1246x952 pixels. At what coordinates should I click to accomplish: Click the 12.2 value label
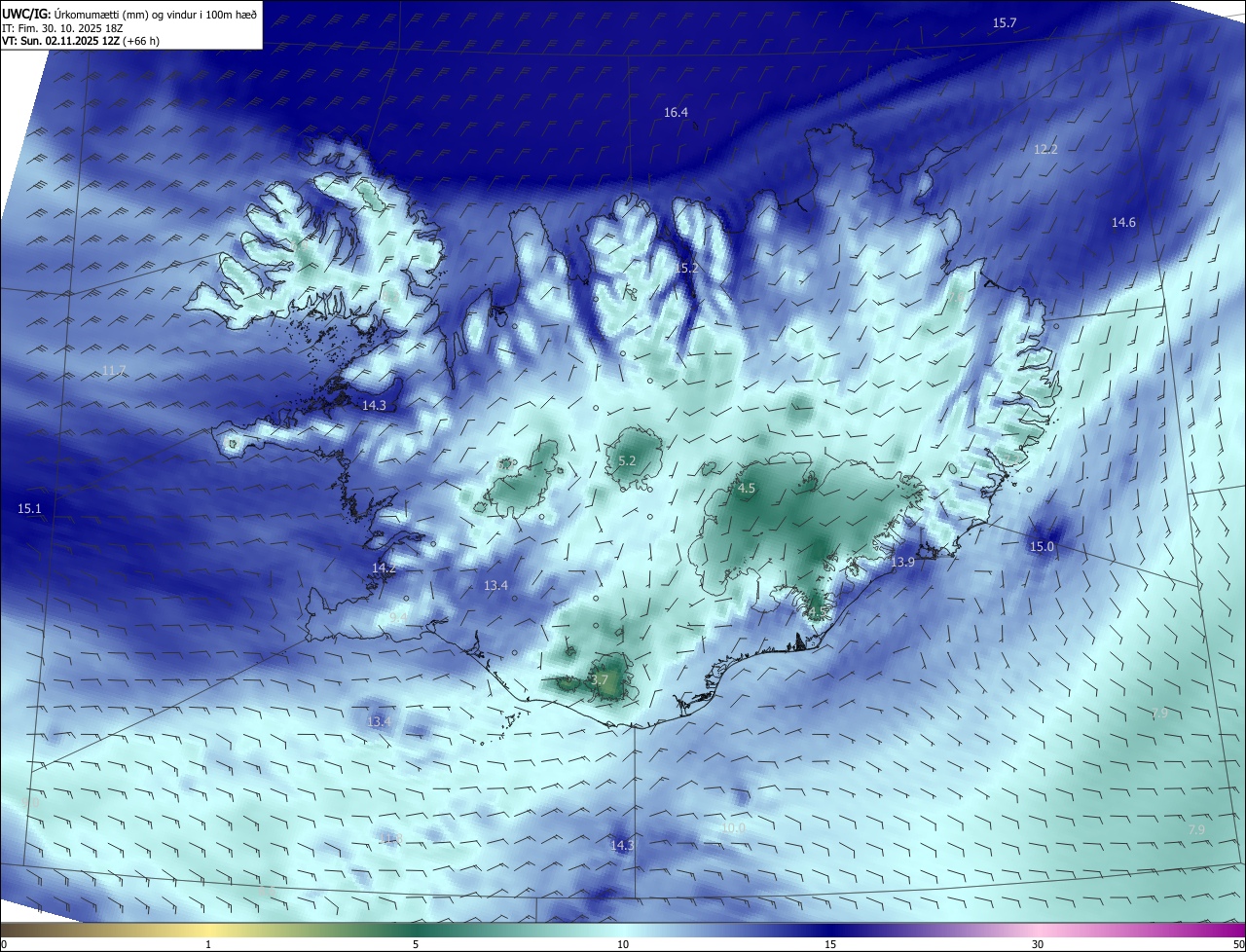(1045, 149)
